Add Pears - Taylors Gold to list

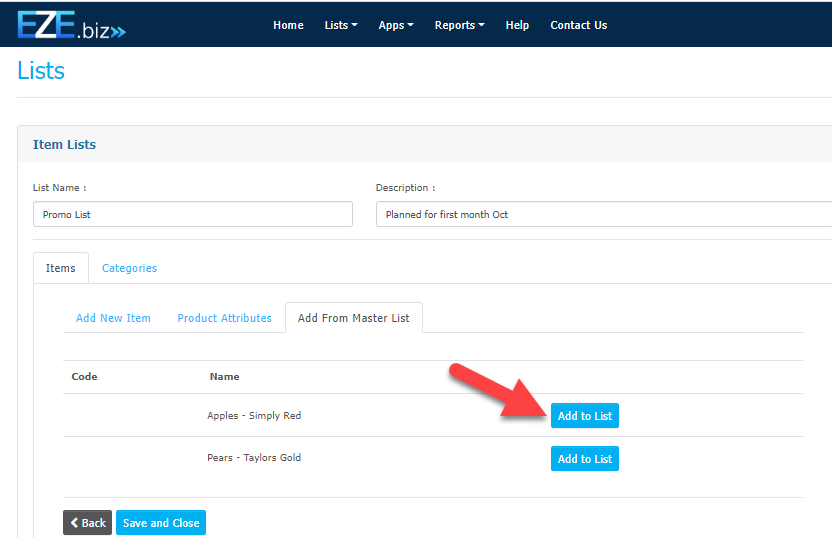(x=584, y=459)
